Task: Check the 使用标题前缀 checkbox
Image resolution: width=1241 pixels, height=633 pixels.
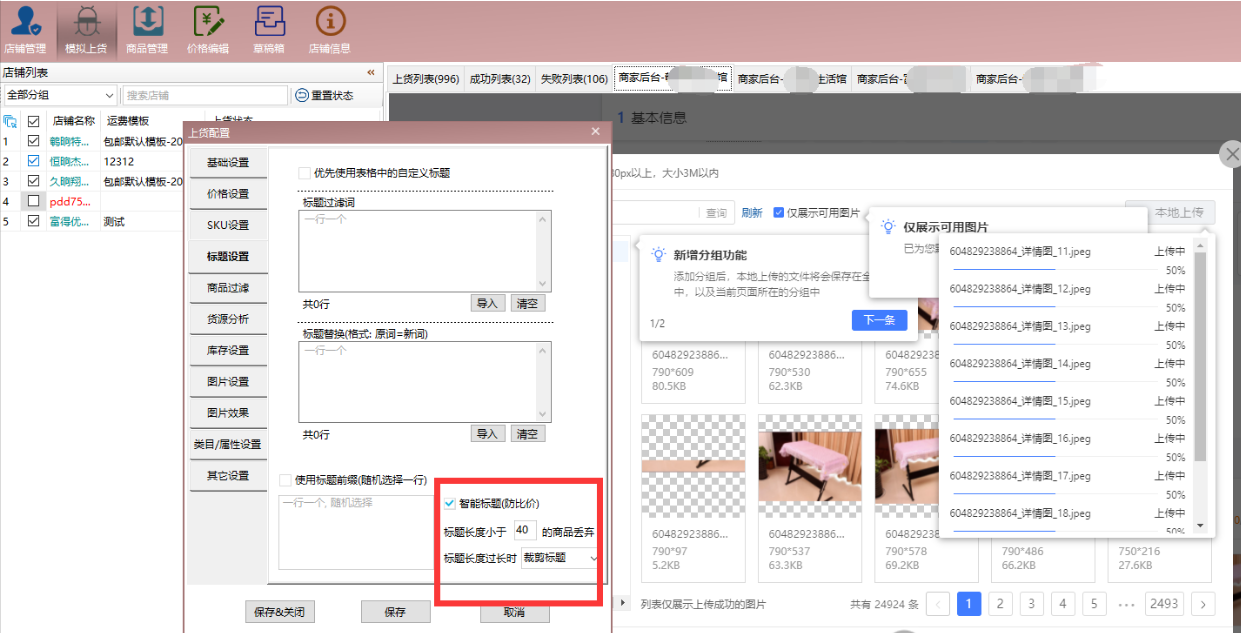Action: (286, 480)
